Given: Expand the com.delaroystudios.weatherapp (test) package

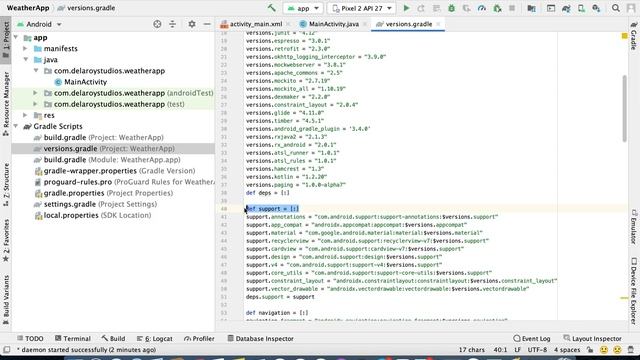Looking at the screenshot, I should (36, 104).
